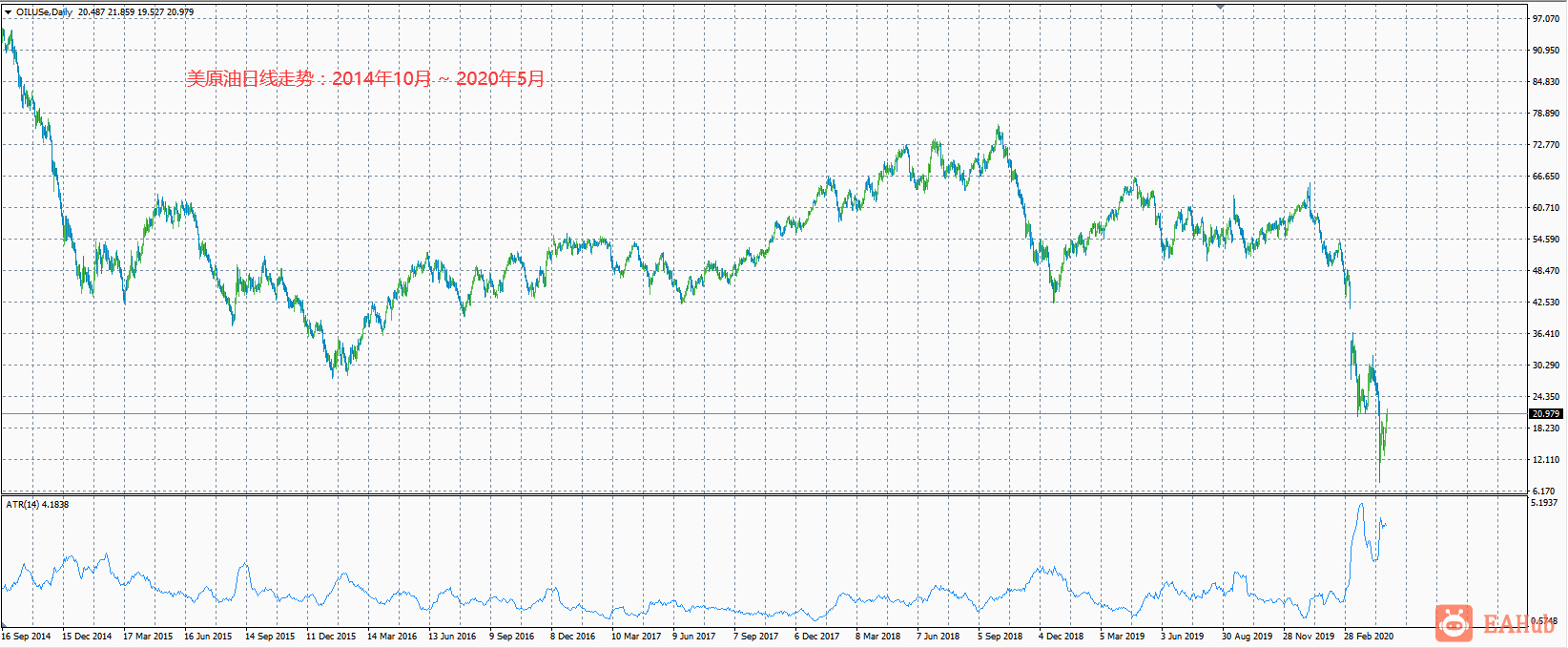Click the 15 Dec 2014 date label
Screen dimensions: 1568x648
pos(87,636)
